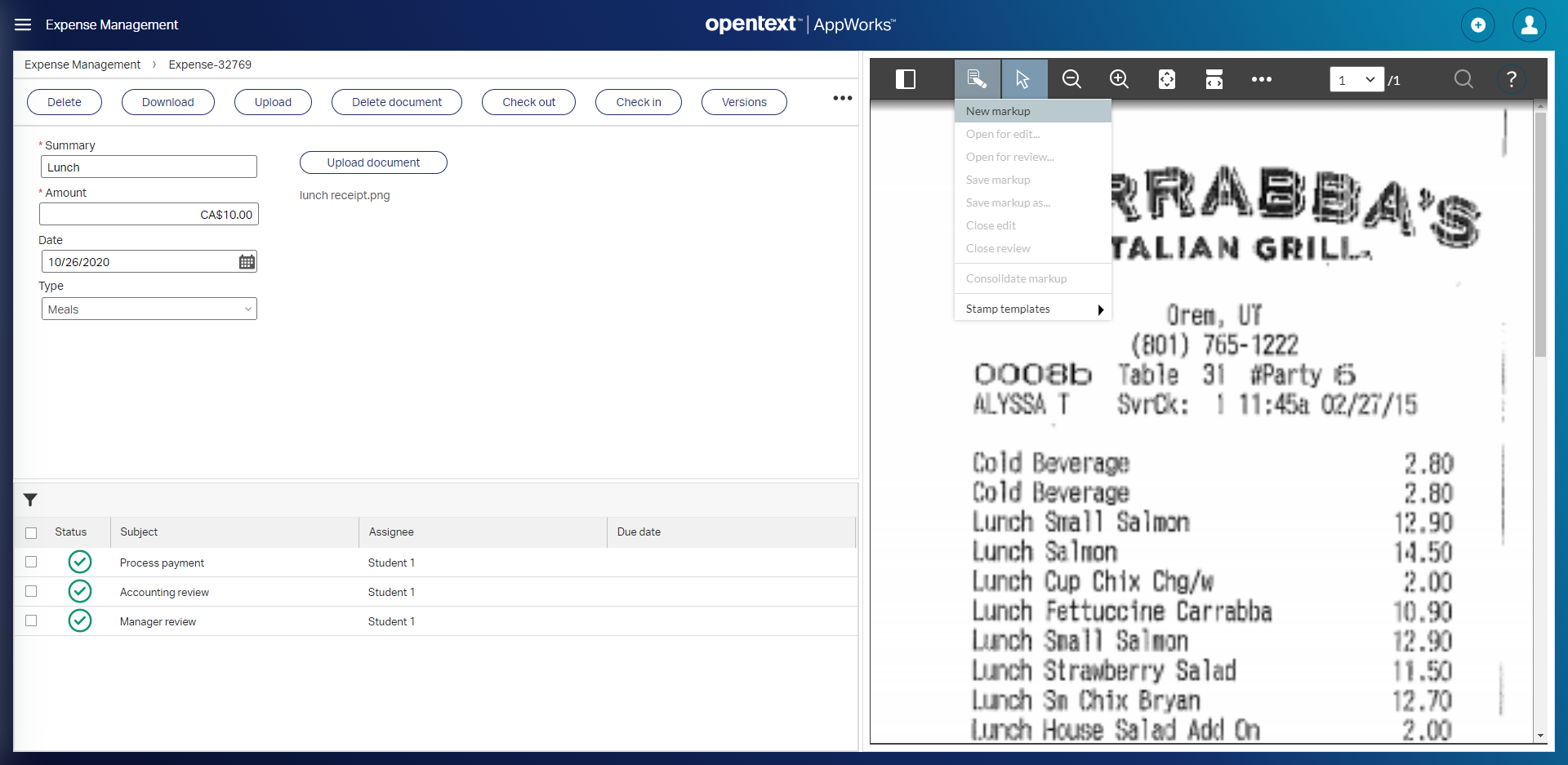Click the Accounting review completed status icon

[80, 591]
